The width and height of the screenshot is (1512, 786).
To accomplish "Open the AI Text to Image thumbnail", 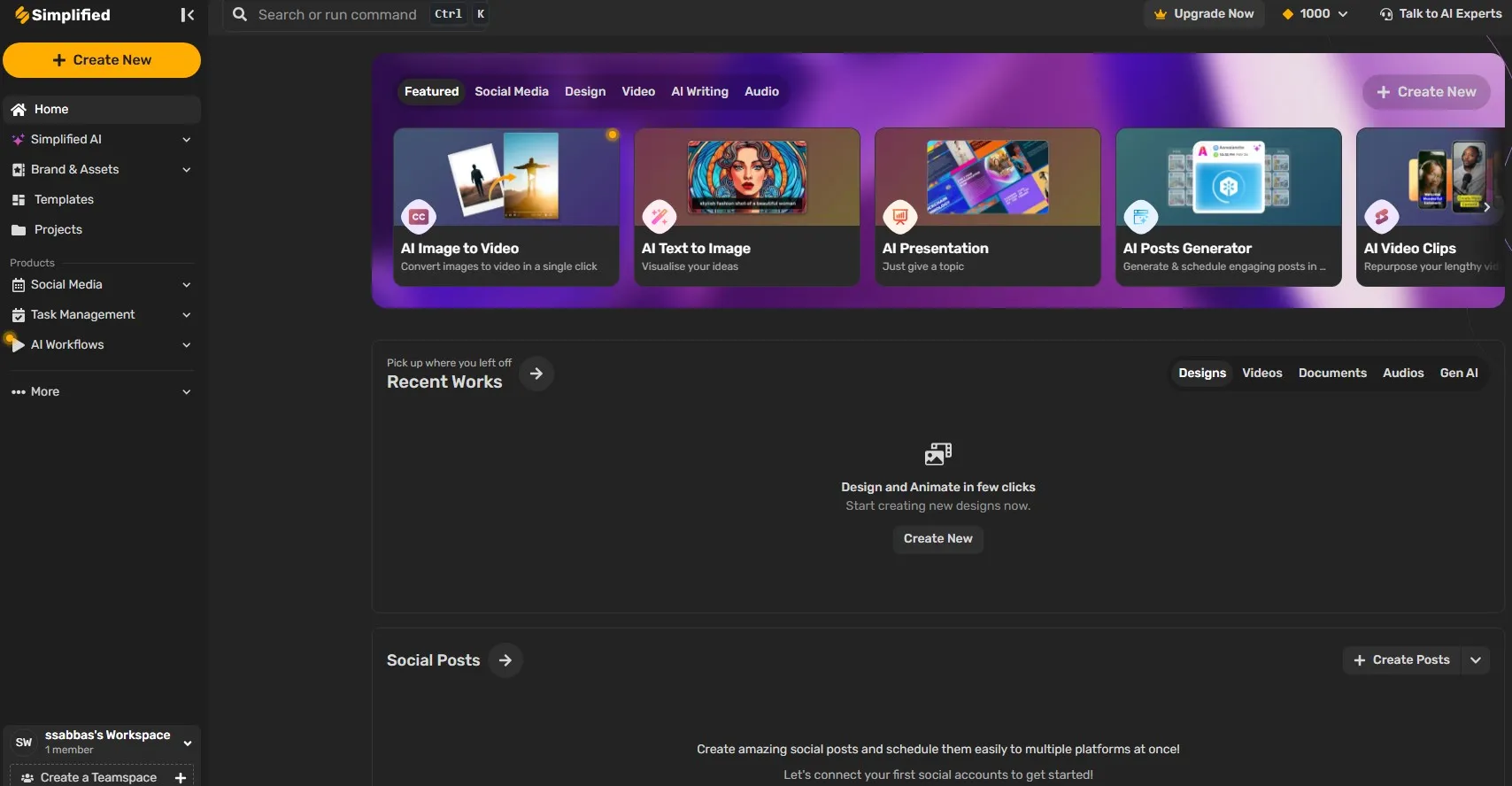I will (747, 177).
